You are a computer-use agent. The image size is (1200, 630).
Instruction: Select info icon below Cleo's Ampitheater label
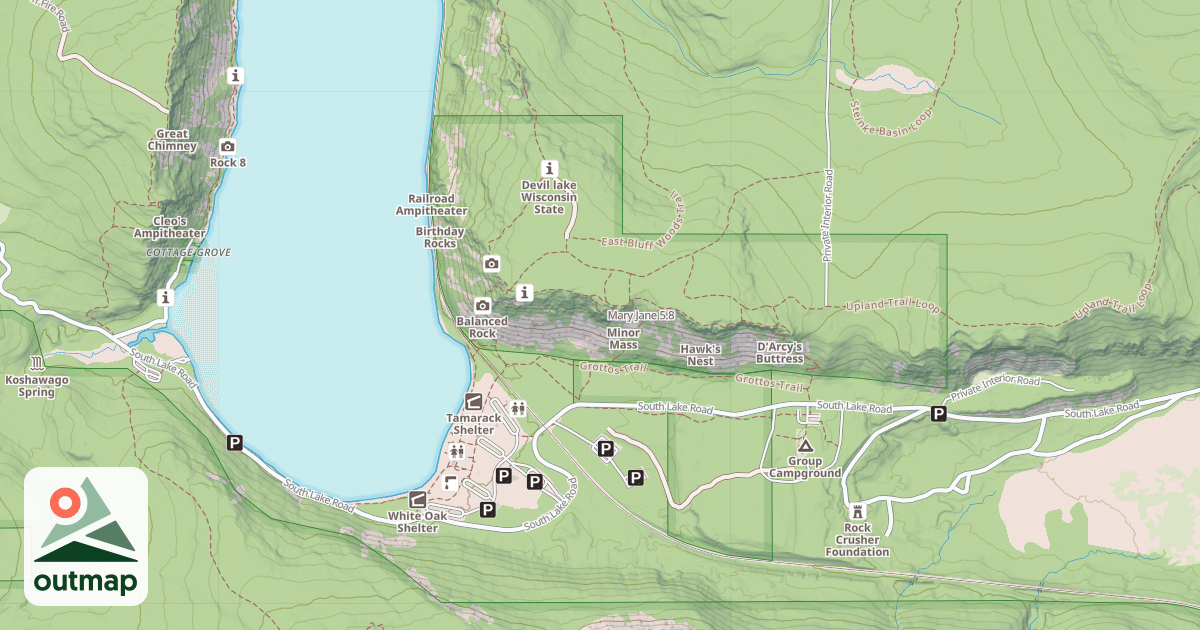coord(165,297)
